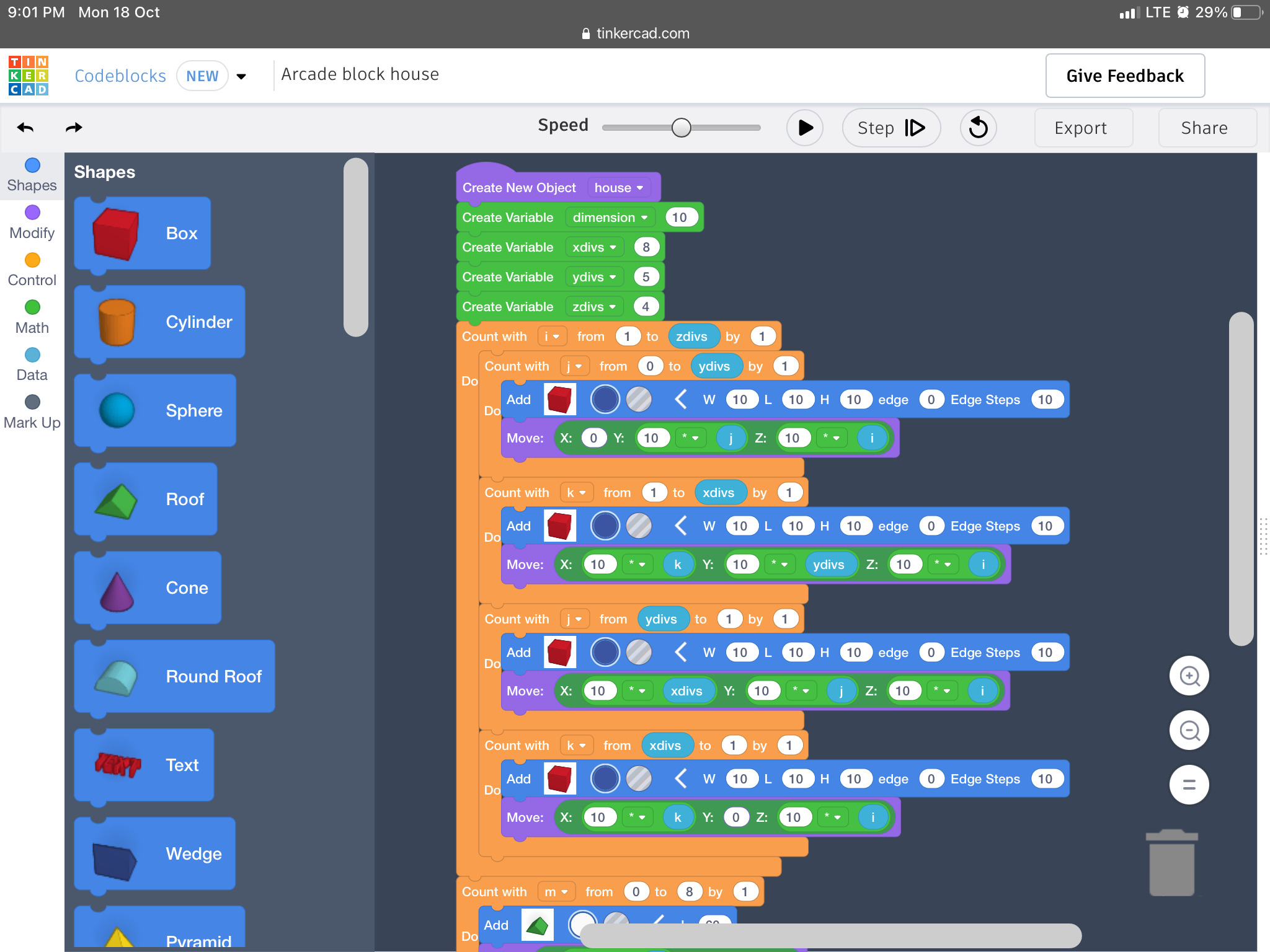Click the Give Feedback button
Image resolution: width=1270 pixels, height=952 pixels.
point(1124,76)
